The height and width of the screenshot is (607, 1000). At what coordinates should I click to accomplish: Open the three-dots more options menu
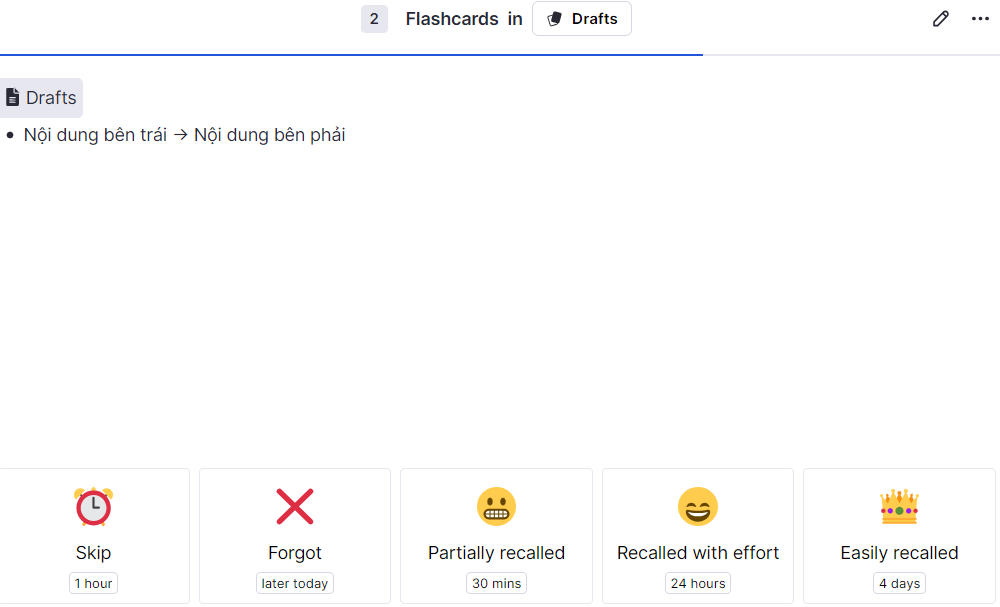point(980,19)
